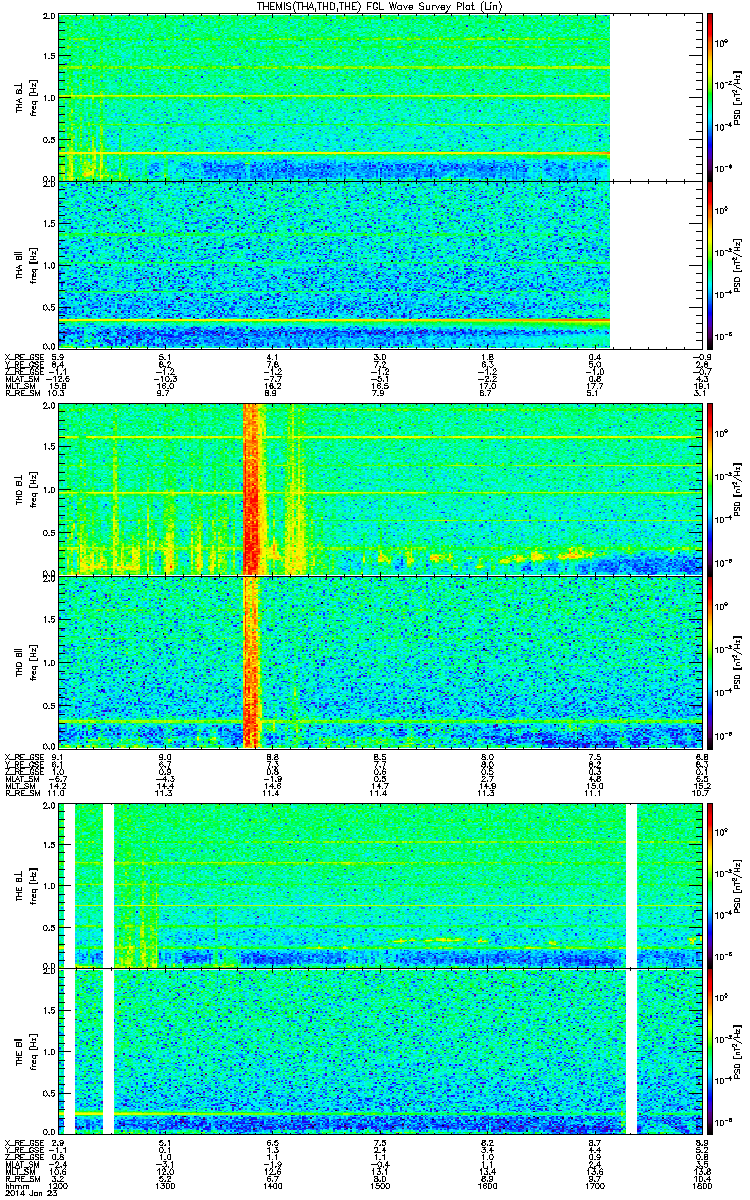
Task: Click the MLAT_SM label below the THE panels
Action: 21,1165
